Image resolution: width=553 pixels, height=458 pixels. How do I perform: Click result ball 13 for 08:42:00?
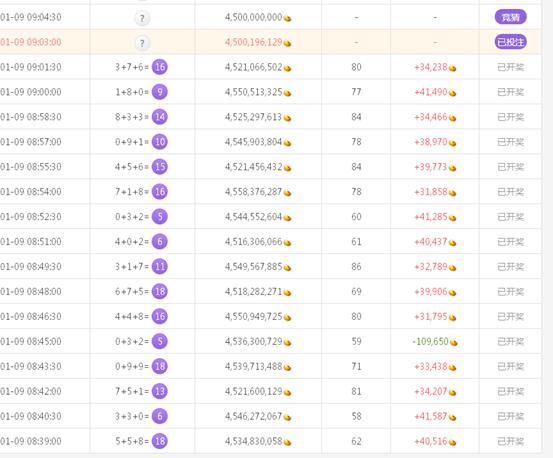tap(160, 391)
